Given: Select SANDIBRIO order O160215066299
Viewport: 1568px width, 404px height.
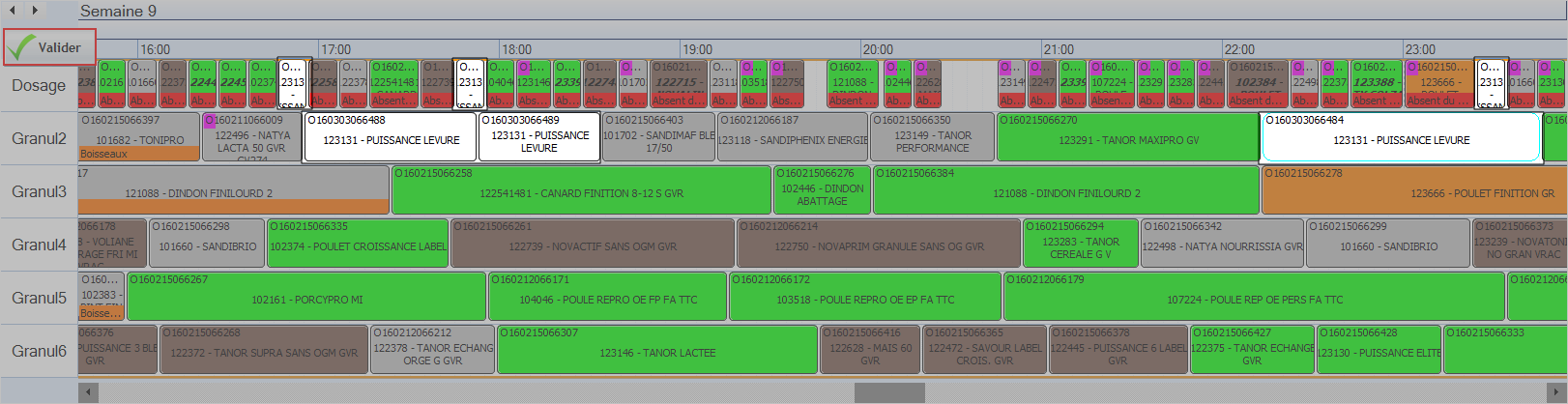Looking at the screenshot, I should pos(1388,244).
